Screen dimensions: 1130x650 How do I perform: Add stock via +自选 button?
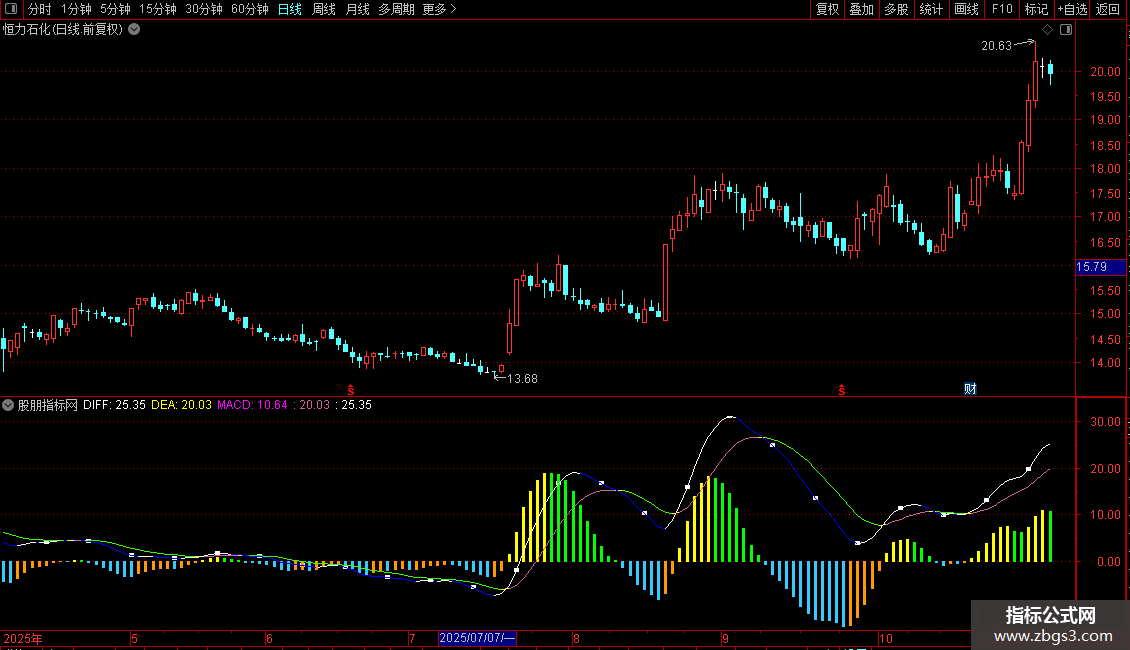click(1072, 9)
